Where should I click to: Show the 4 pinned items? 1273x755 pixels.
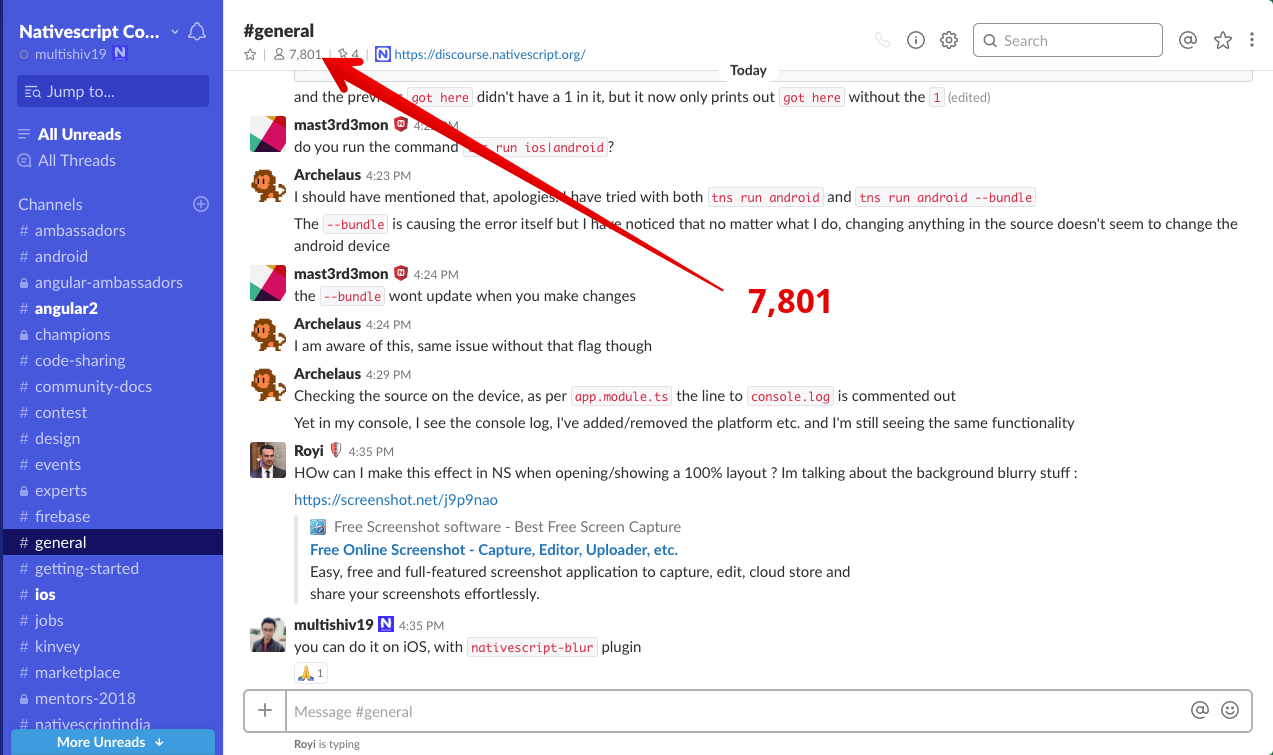click(348, 55)
